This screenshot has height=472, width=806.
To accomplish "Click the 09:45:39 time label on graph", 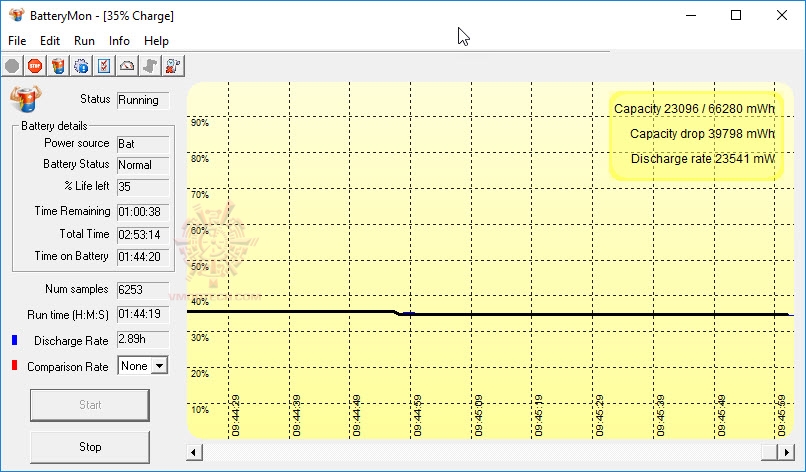I will tap(661, 415).
